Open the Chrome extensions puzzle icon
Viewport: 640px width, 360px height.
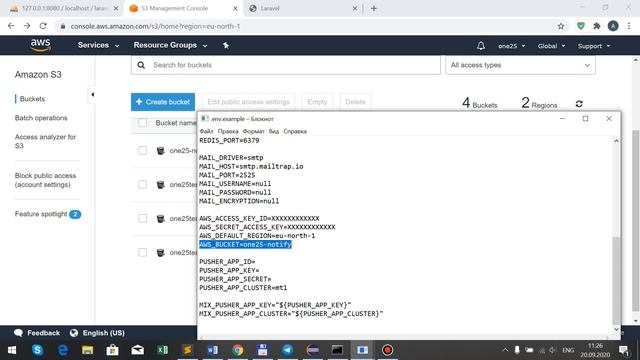[597, 26]
